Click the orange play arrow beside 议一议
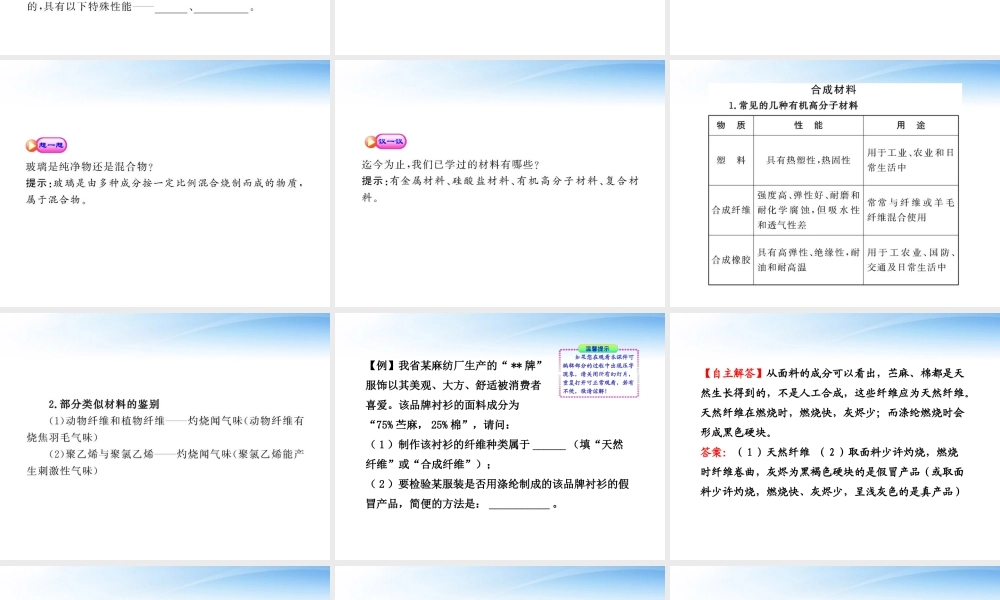The width and height of the screenshot is (1000, 600). [370, 141]
